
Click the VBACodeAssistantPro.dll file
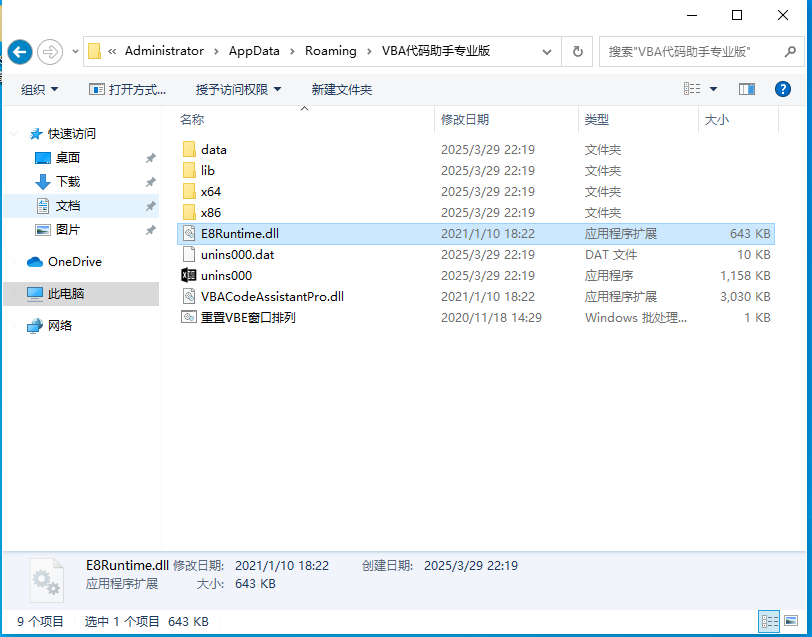click(x=271, y=296)
